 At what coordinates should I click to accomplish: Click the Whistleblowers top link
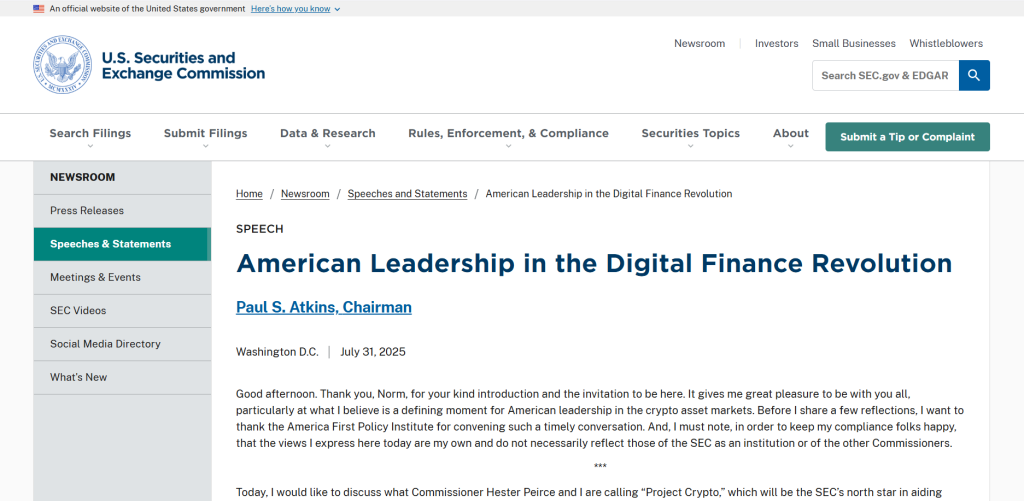[946, 43]
